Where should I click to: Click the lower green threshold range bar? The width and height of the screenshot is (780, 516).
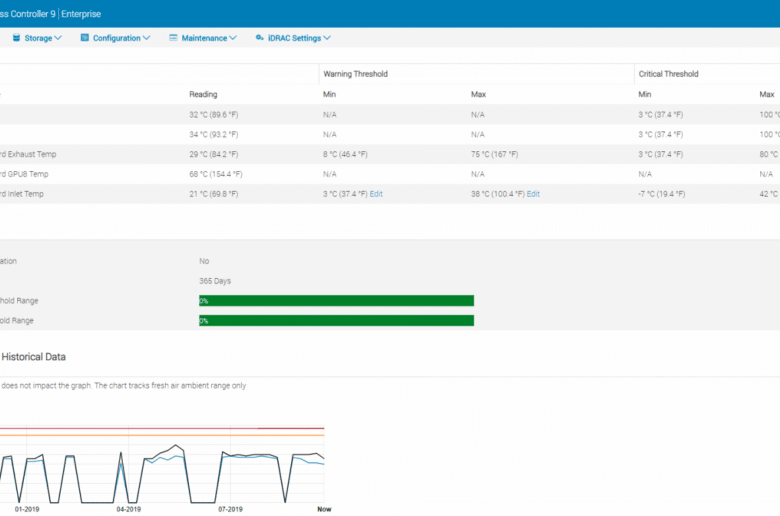[x=336, y=320]
